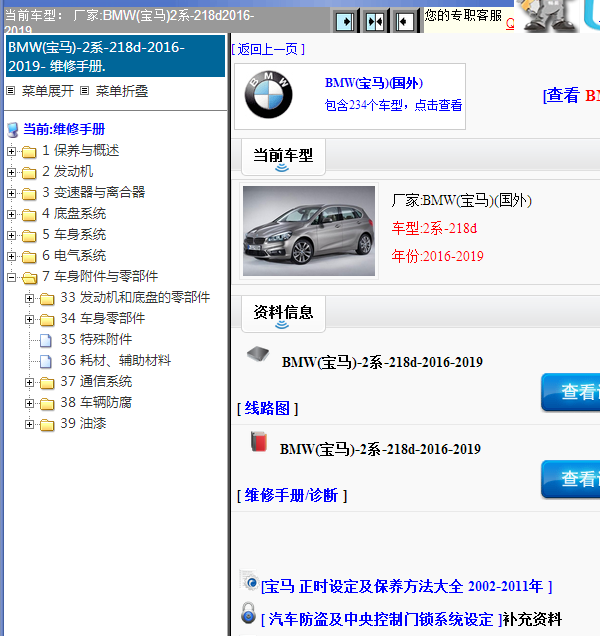Screen dimensions: 600x636
Task: Click the split-center panel layout icon
Action: pyautogui.click(x=375, y=21)
